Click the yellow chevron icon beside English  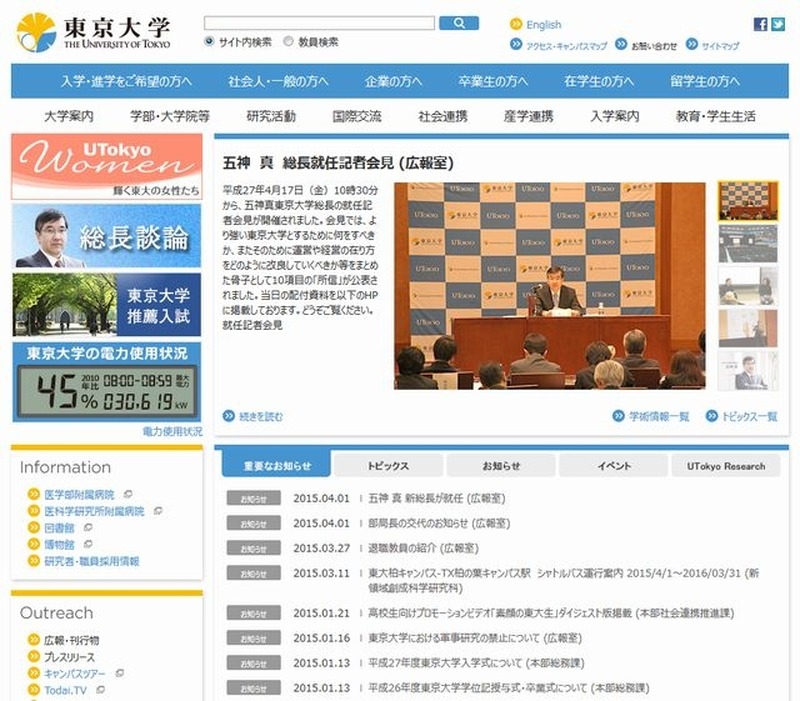[x=514, y=22]
